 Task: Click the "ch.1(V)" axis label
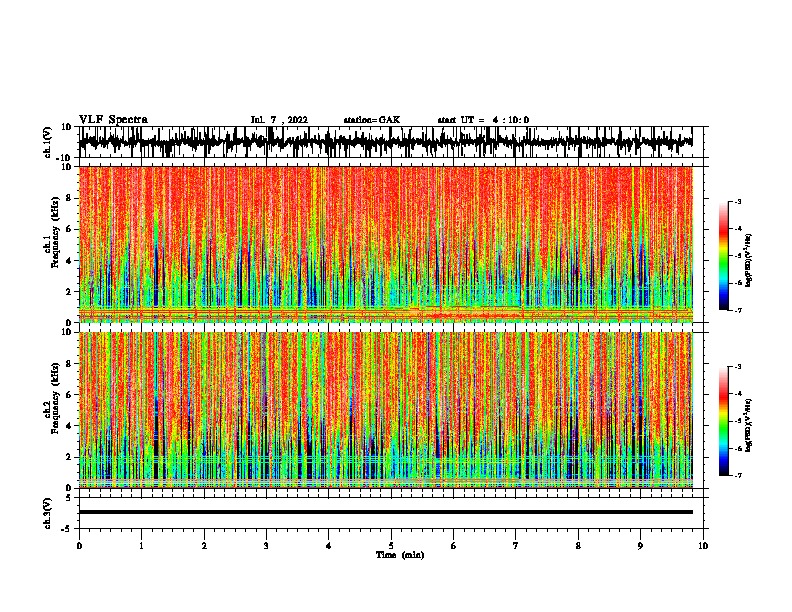(x=48, y=142)
